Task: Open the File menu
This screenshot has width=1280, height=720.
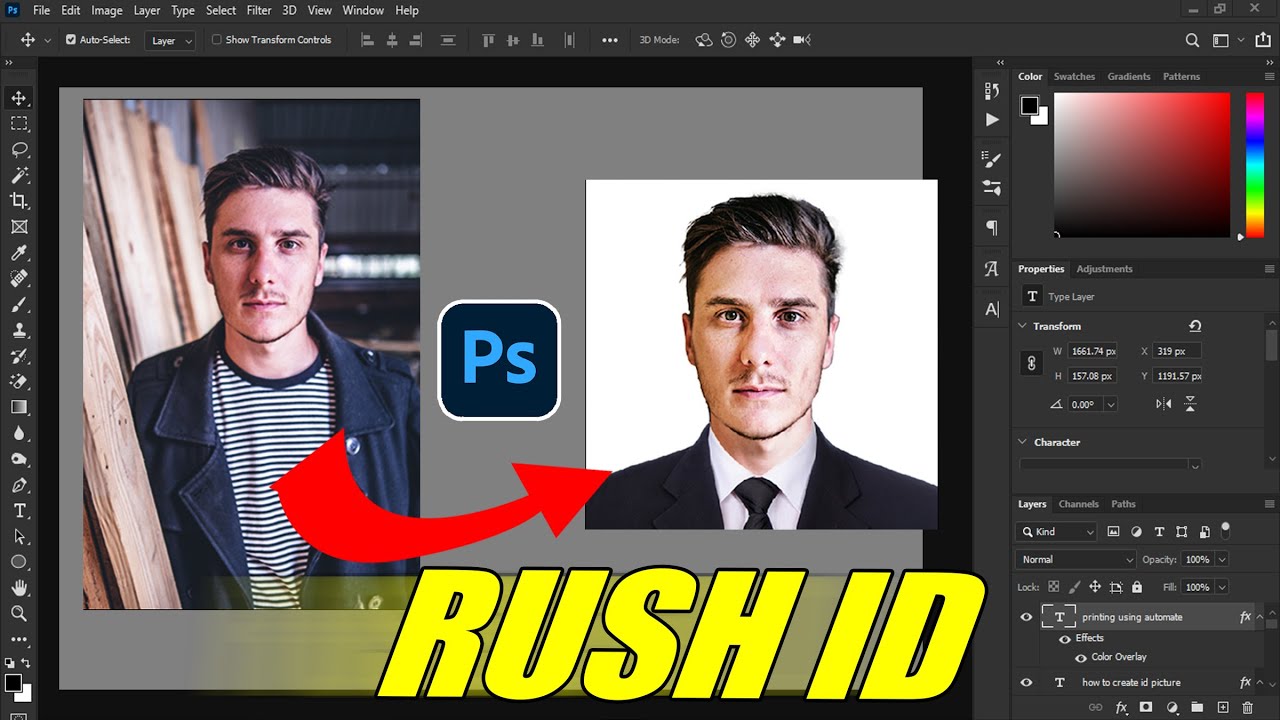Action: (41, 10)
